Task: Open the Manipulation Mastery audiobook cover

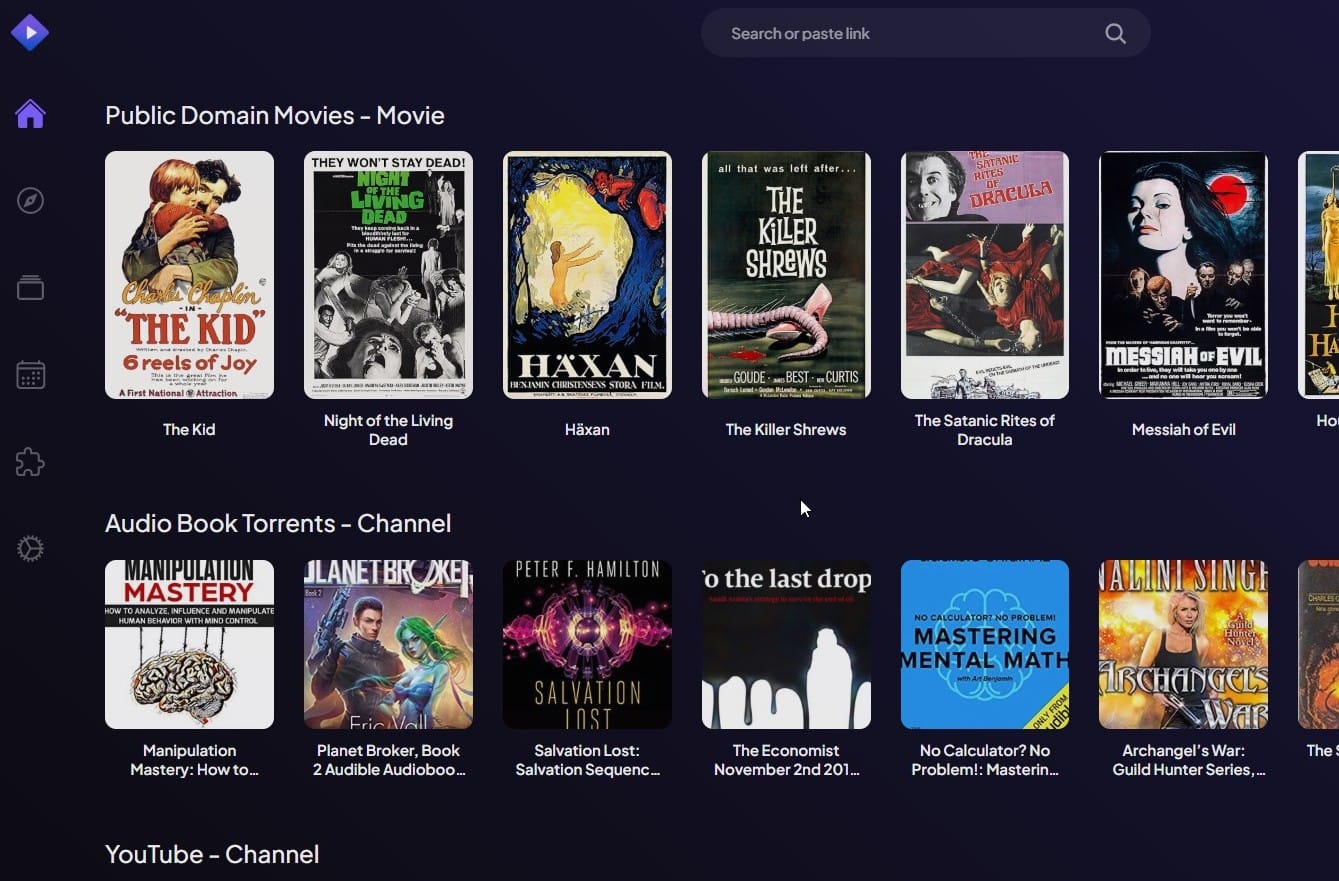Action: pos(189,644)
